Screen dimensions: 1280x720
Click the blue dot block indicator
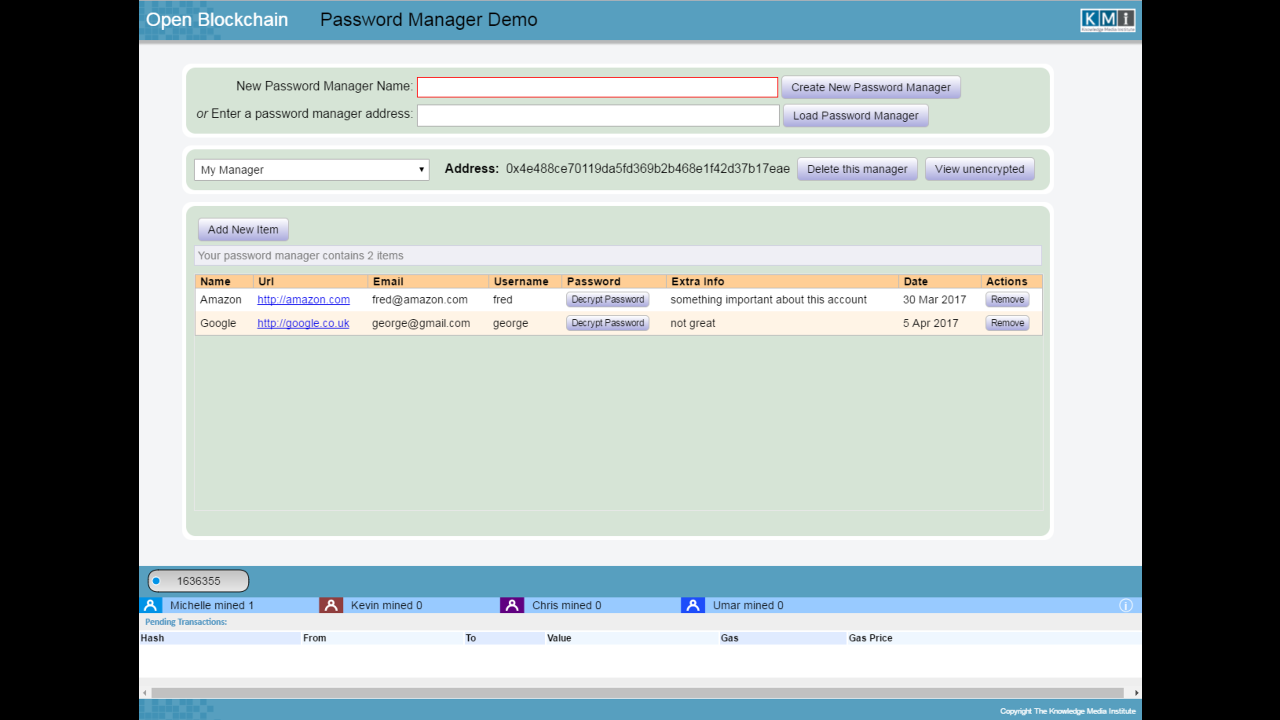click(156, 581)
